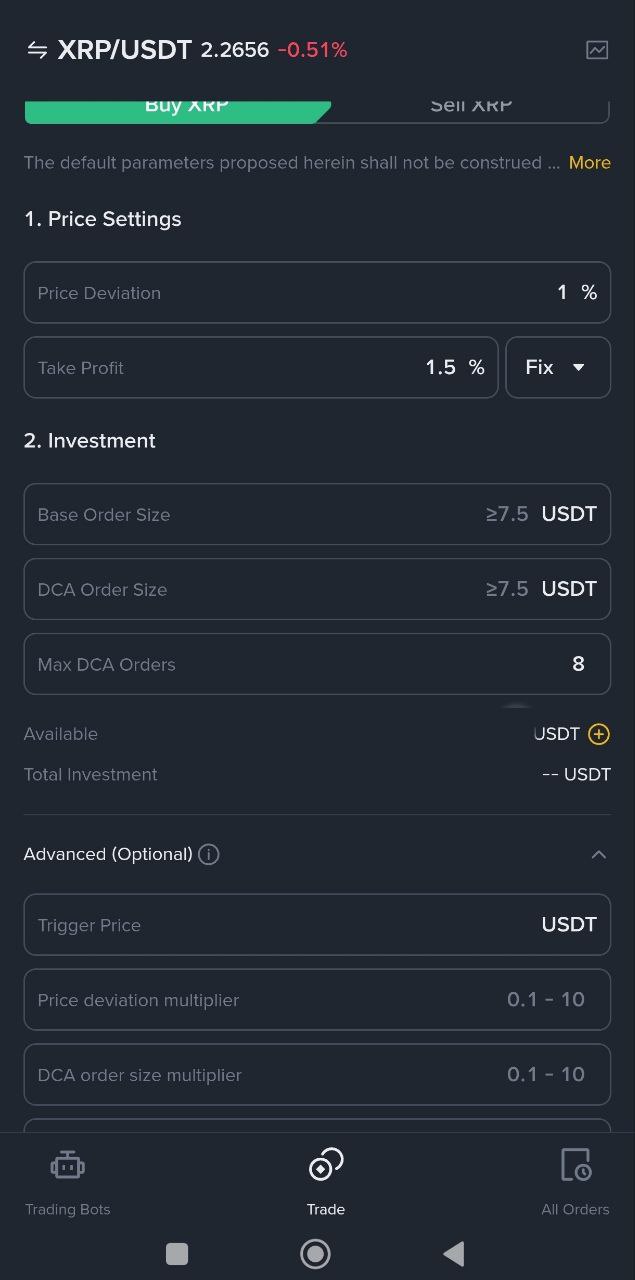Go to the Trade tab
635x1280 pixels.
(x=326, y=1180)
